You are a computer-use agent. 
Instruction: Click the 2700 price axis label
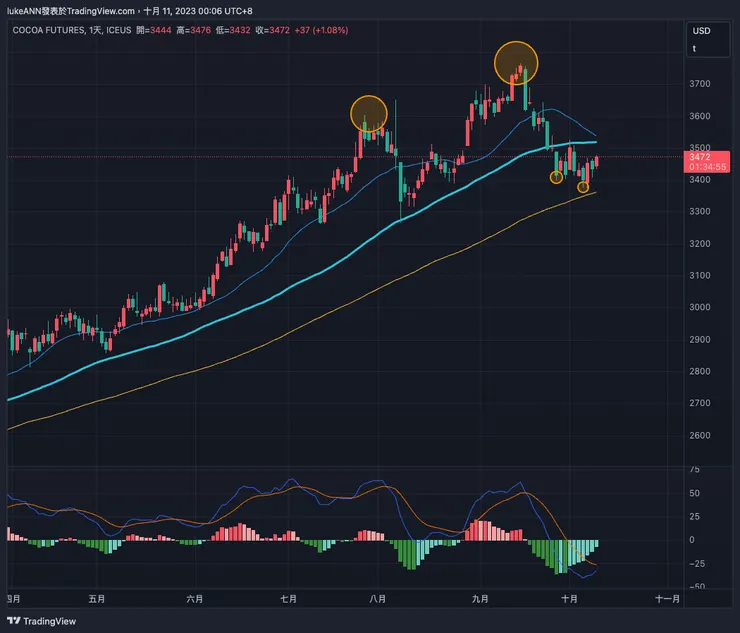click(x=699, y=403)
